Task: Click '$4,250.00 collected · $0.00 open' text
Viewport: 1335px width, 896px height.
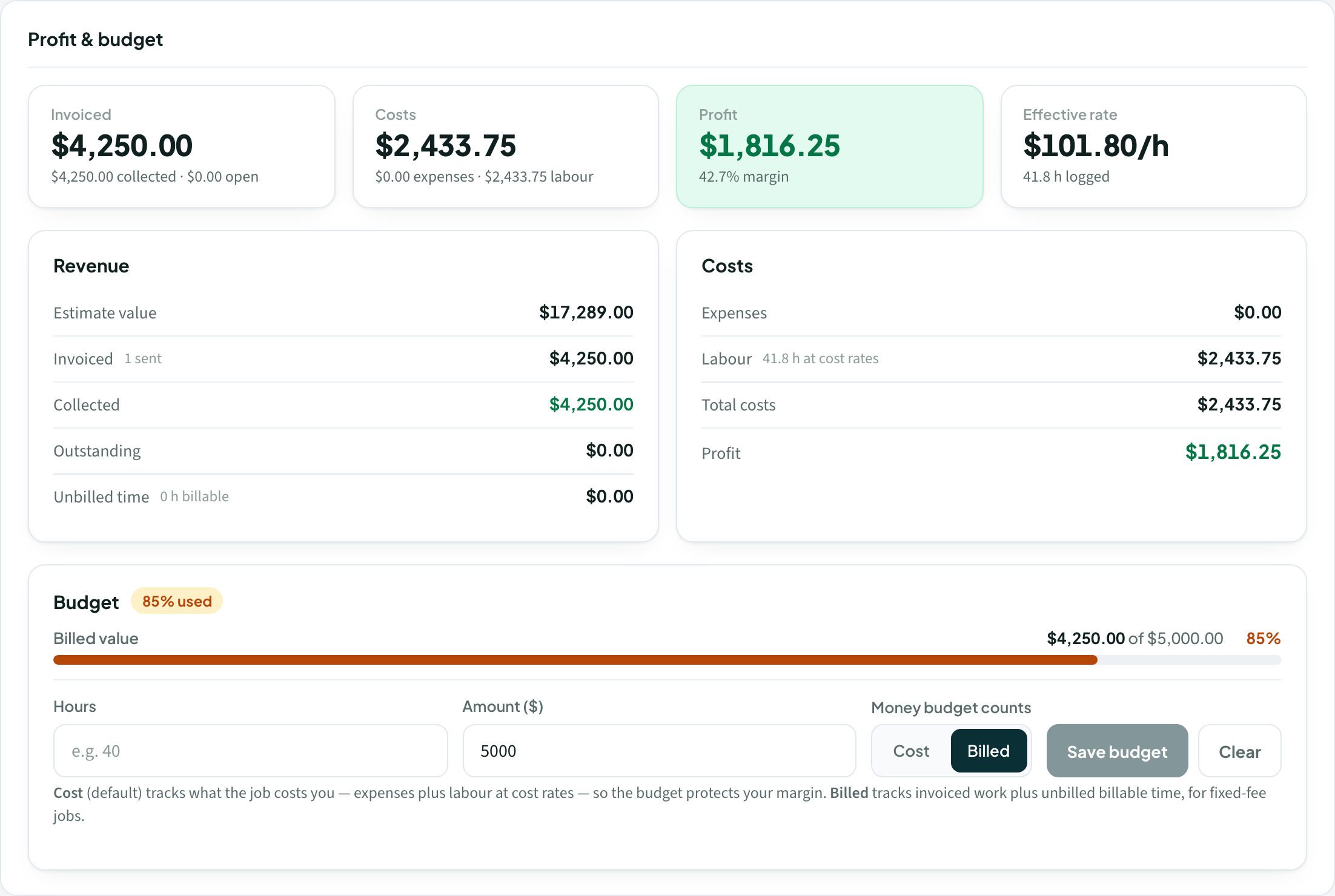Action: pyautogui.click(x=154, y=177)
